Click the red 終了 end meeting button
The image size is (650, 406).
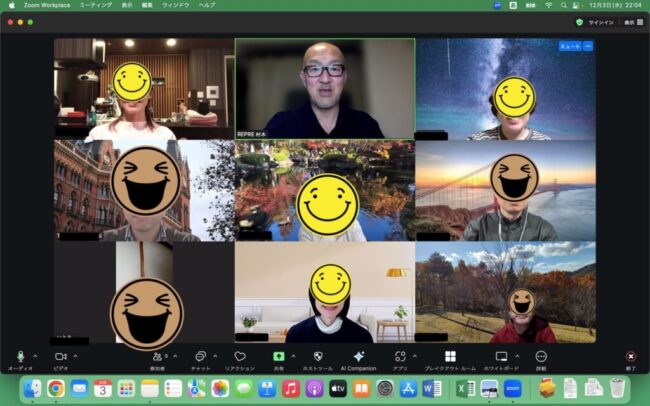pos(630,357)
